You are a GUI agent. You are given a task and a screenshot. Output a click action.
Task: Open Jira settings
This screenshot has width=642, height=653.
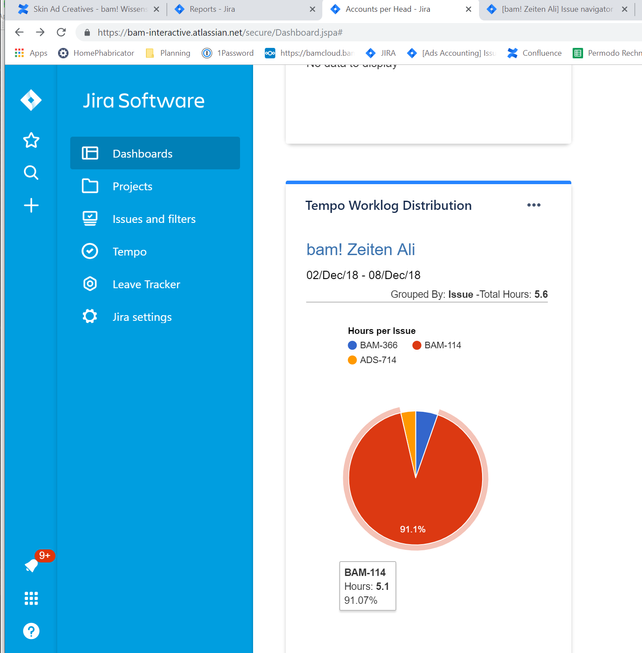(155, 317)
